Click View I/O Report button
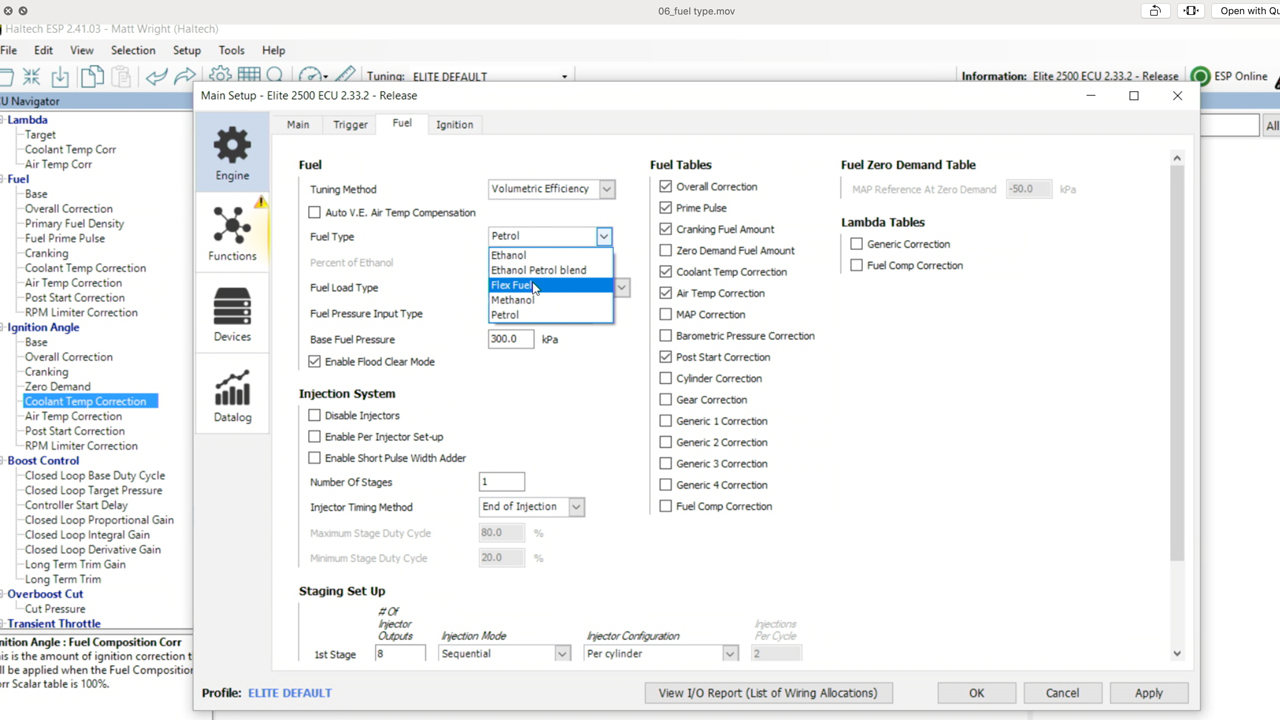The image size is (1280, 720). click(767, 693)
